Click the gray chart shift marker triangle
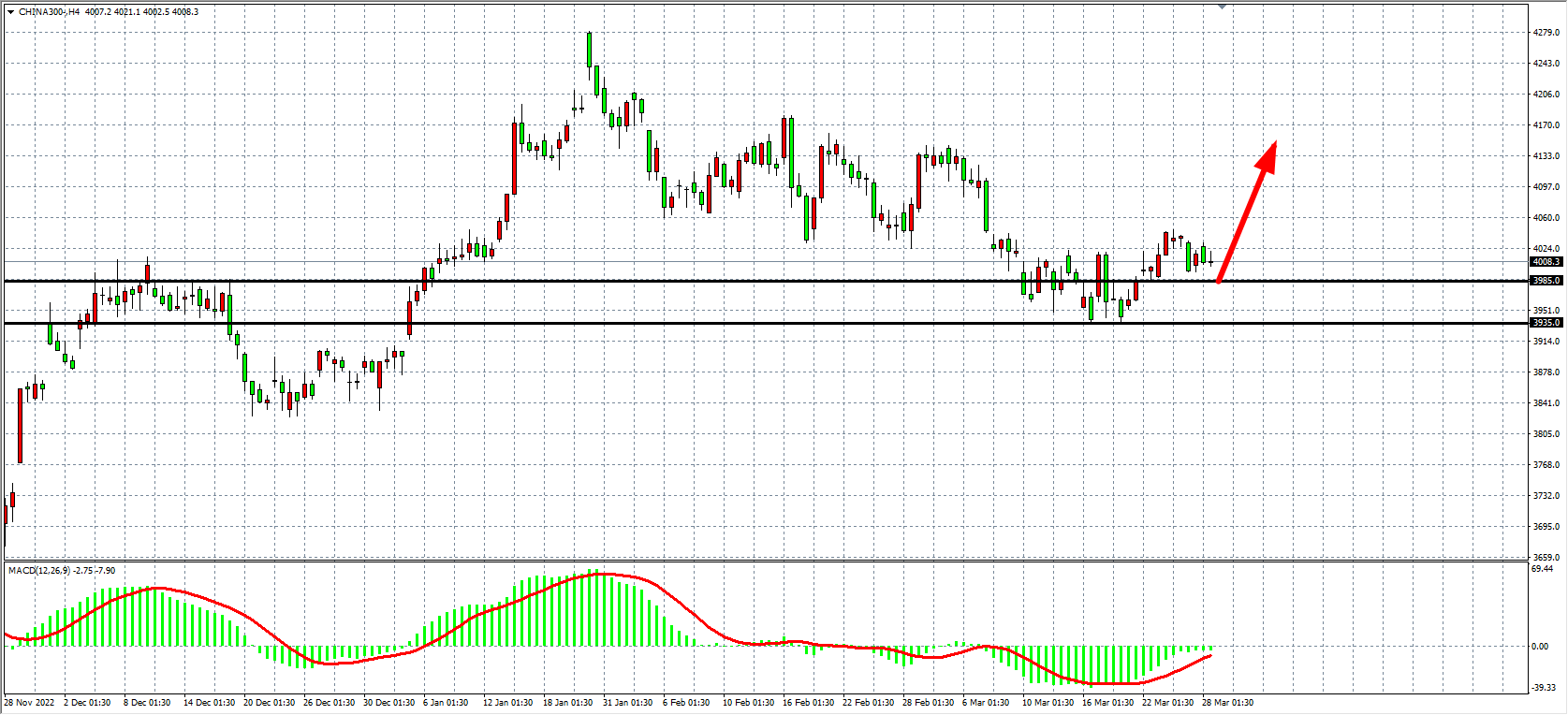The image size is (1568, 715). tap(1222, 7)
